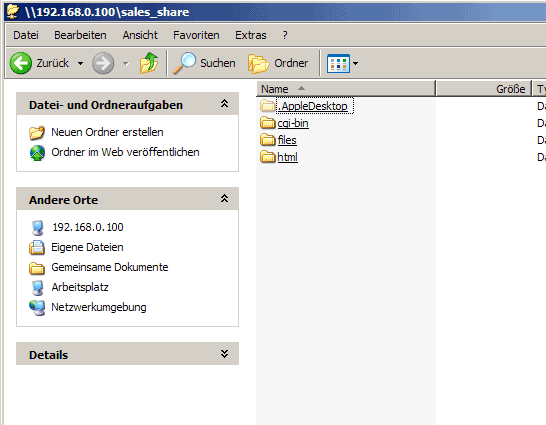The width and height of the screenshot is (546, 425).
Task: Open Eigene Dateien link
Action: tap(87, 247)
